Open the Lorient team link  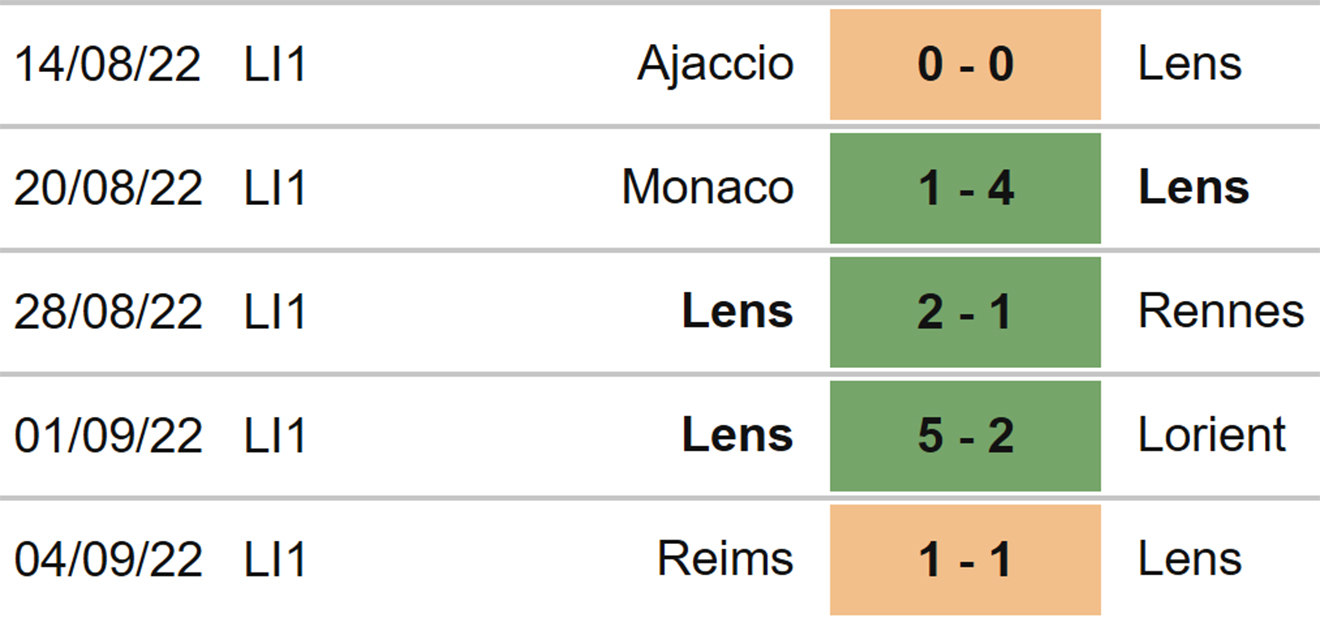click(1211, 436)
